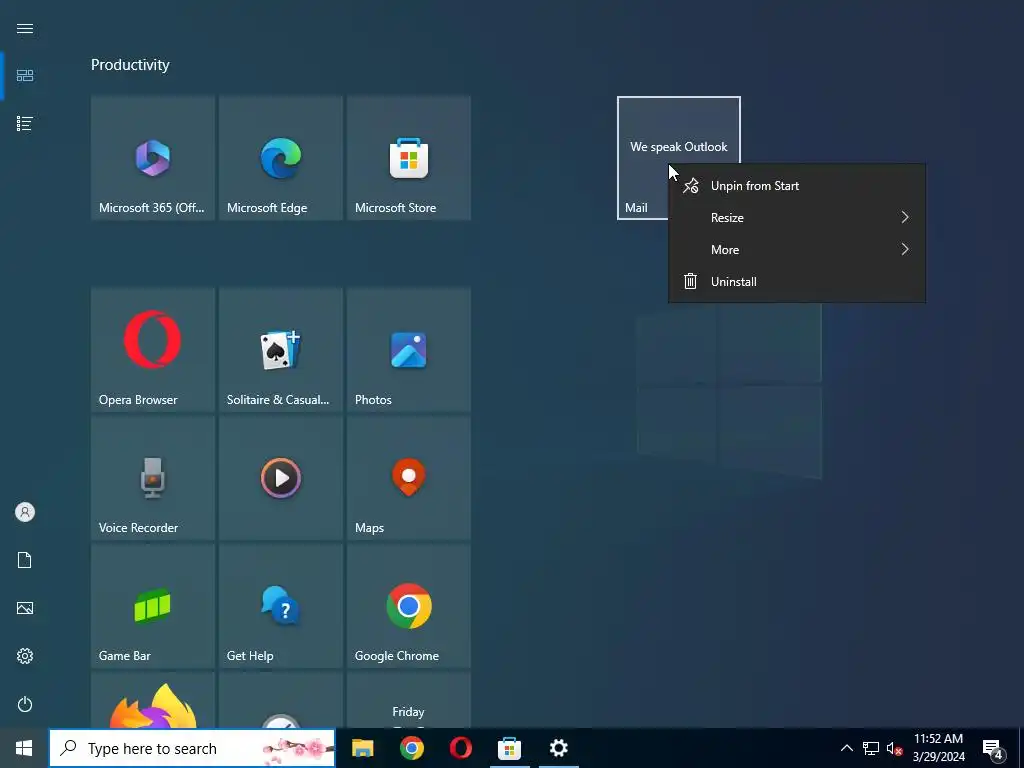Choose Unpin from Start

pos(797,186)
